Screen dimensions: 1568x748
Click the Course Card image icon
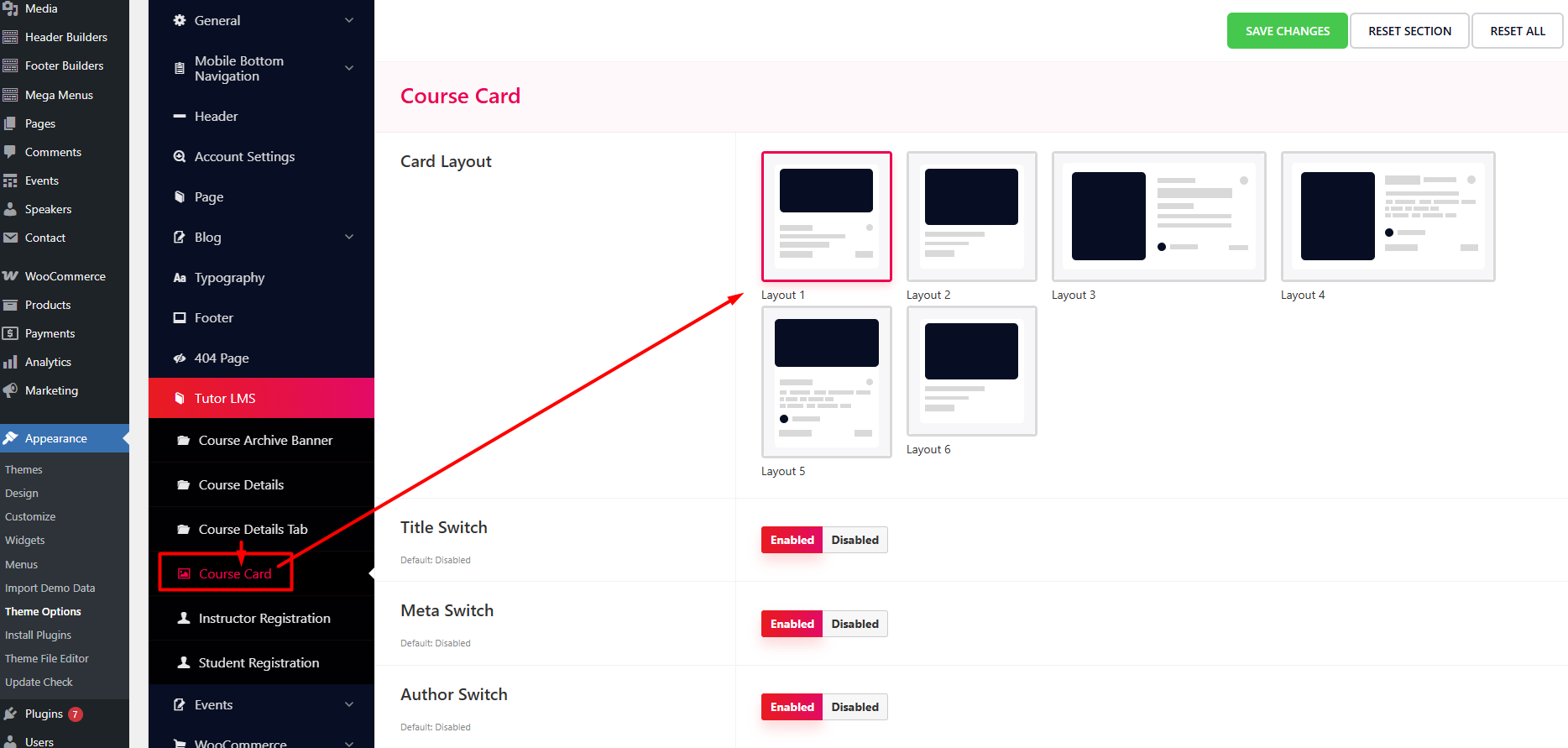(184, 573)
